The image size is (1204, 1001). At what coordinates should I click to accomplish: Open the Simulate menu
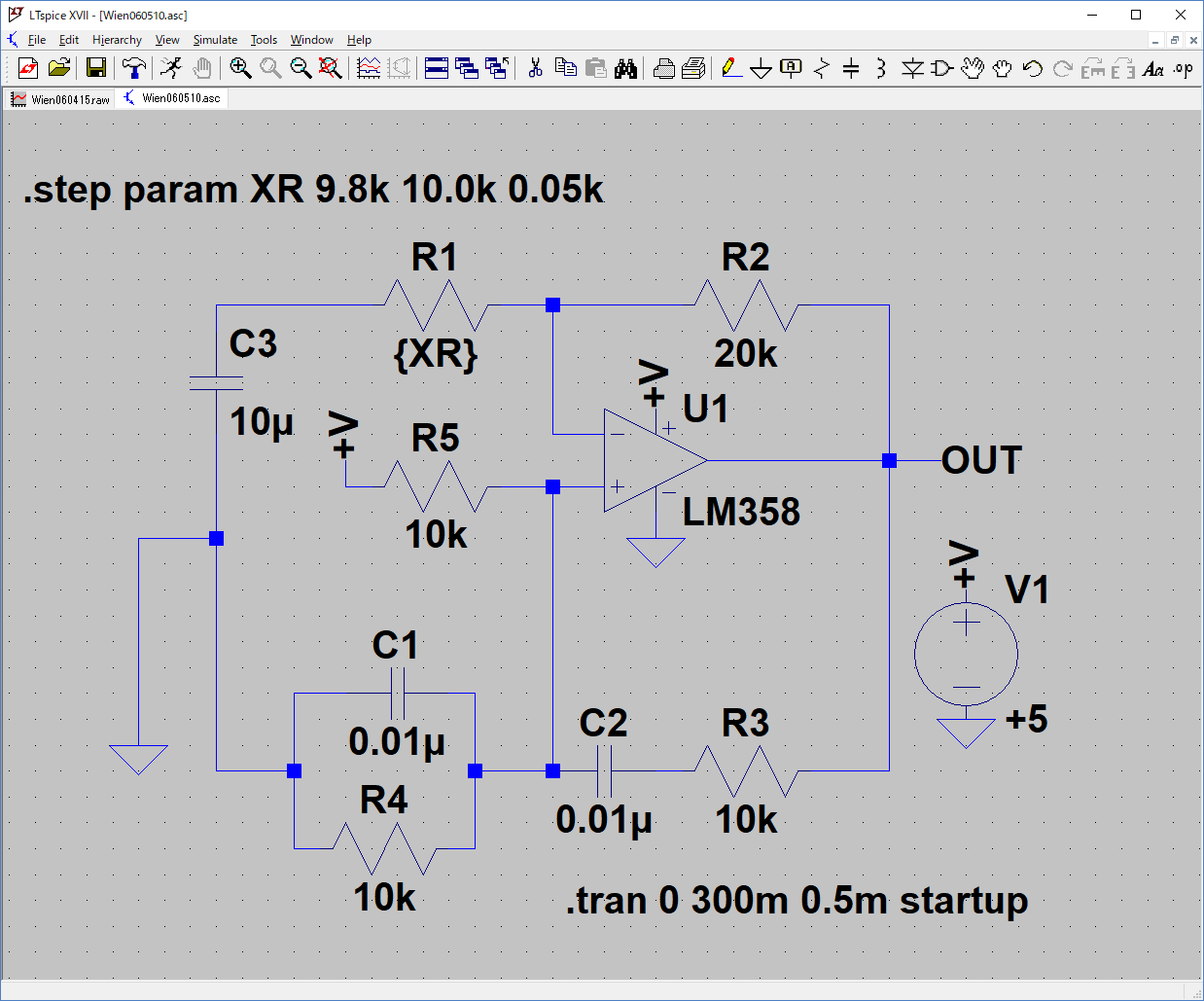point(215,40)
